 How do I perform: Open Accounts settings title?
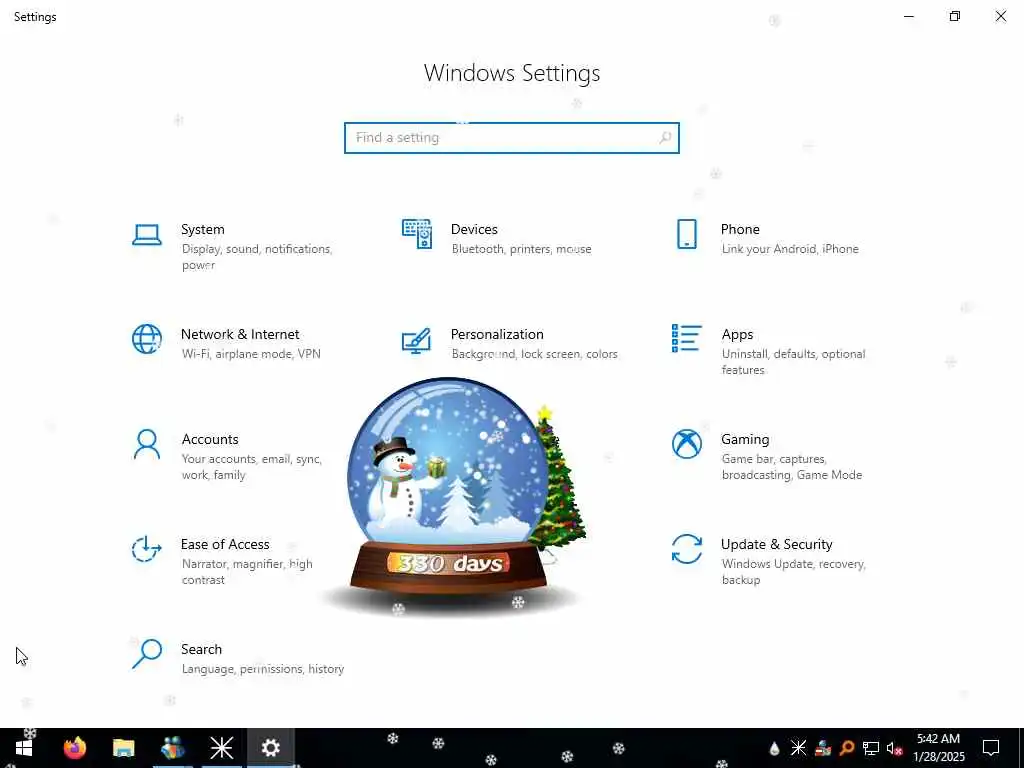[x=210, y=440]
